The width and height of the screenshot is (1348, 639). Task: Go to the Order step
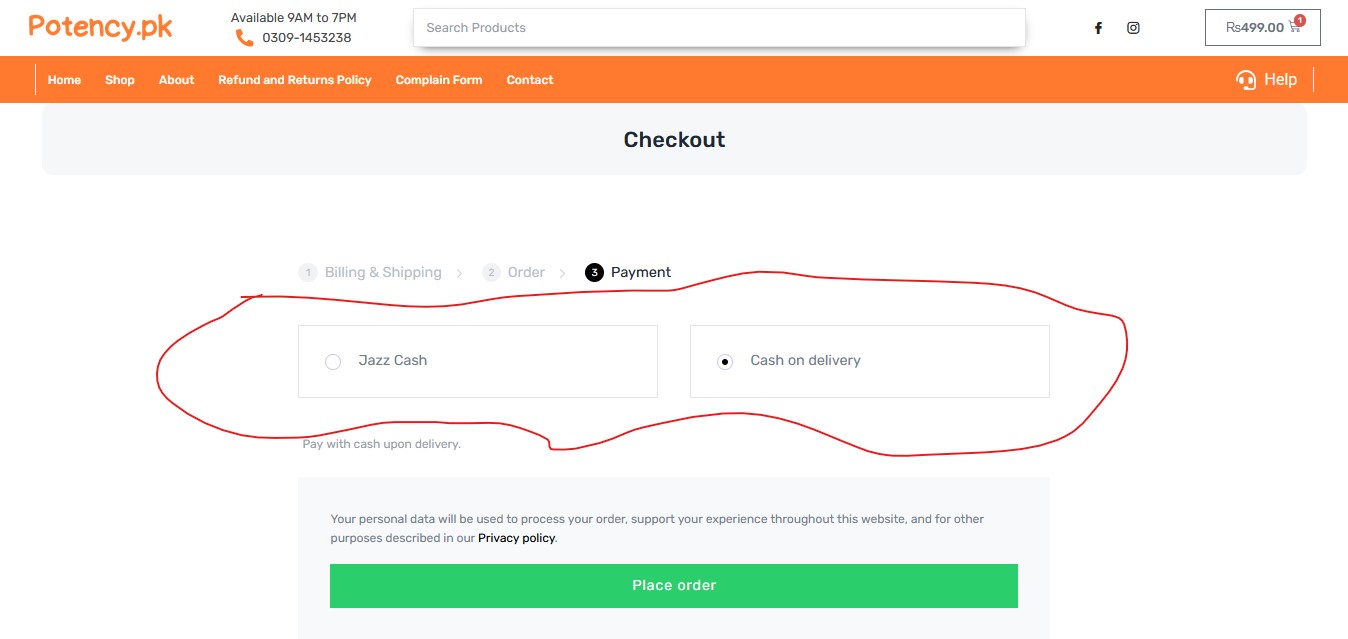coord(526,273)
